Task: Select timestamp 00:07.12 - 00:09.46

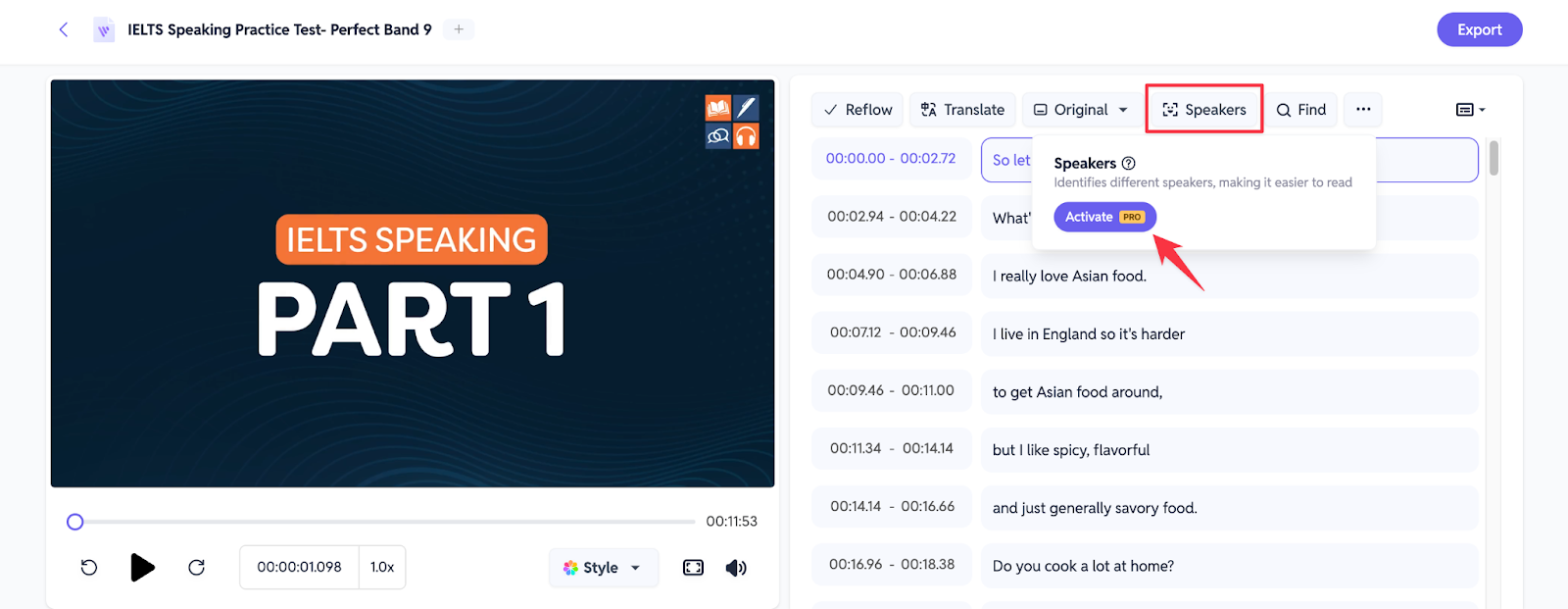Action: point(891,332)
